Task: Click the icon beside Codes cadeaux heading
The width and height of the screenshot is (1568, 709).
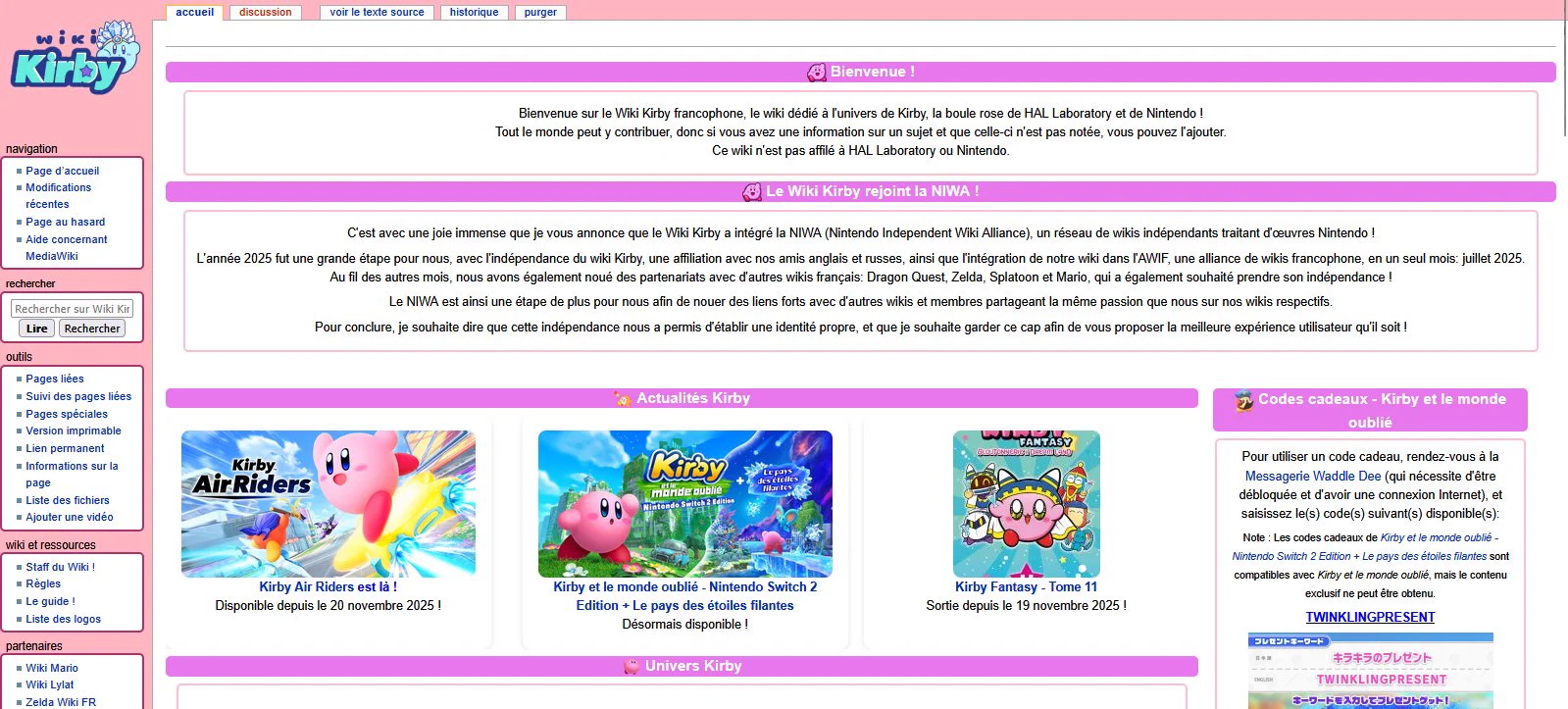Action: tap(1243, 399)
